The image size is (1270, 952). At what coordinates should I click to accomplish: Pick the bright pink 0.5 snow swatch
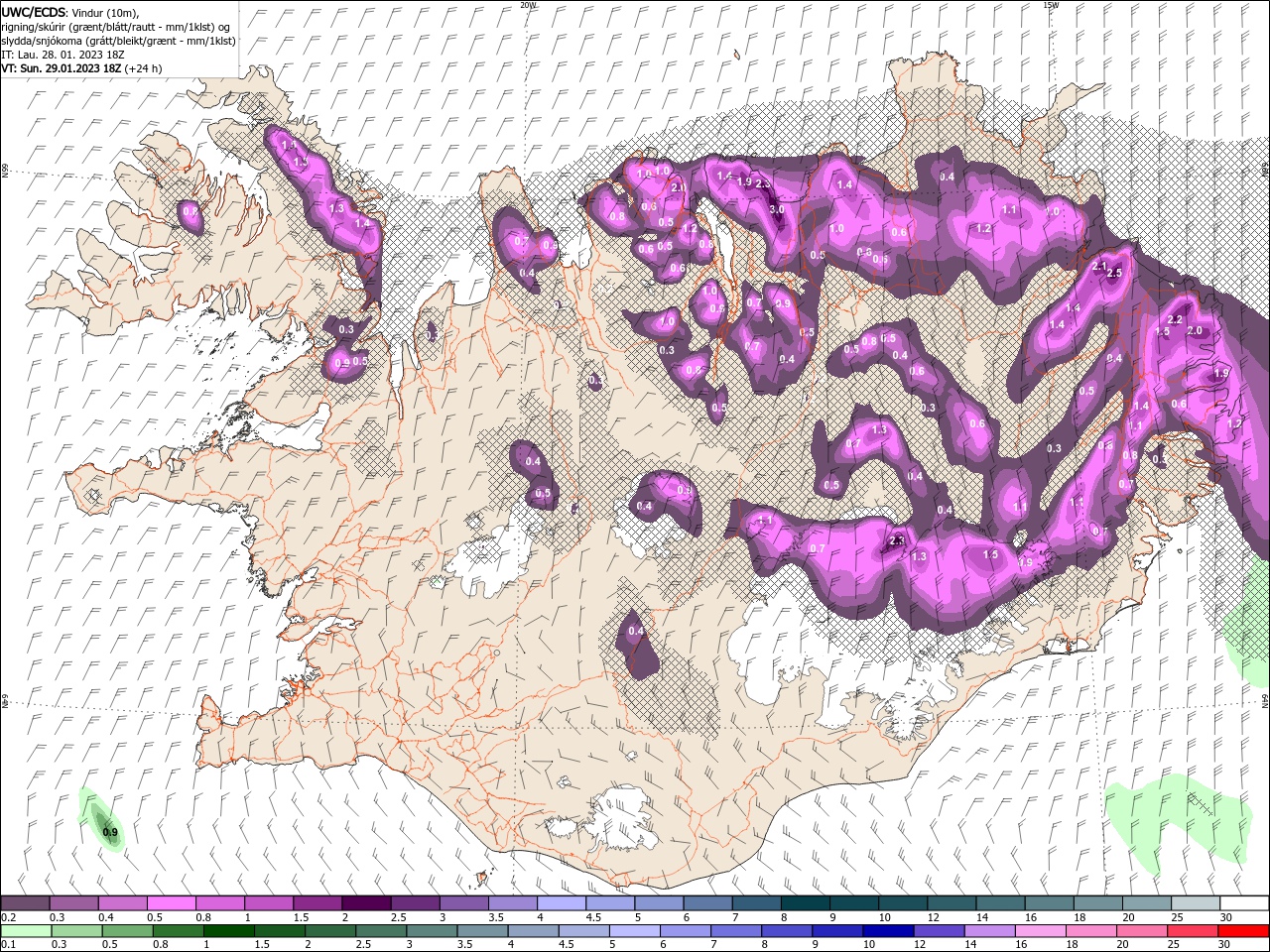pos(171,903)
